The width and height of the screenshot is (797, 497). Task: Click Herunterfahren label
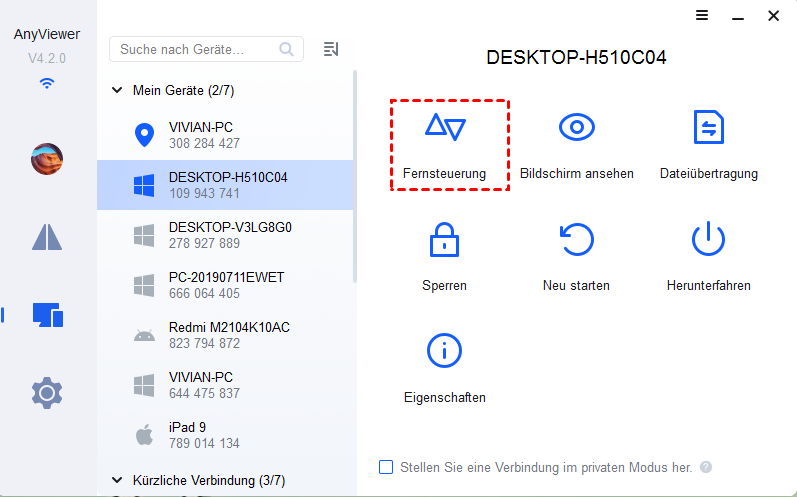709,286
